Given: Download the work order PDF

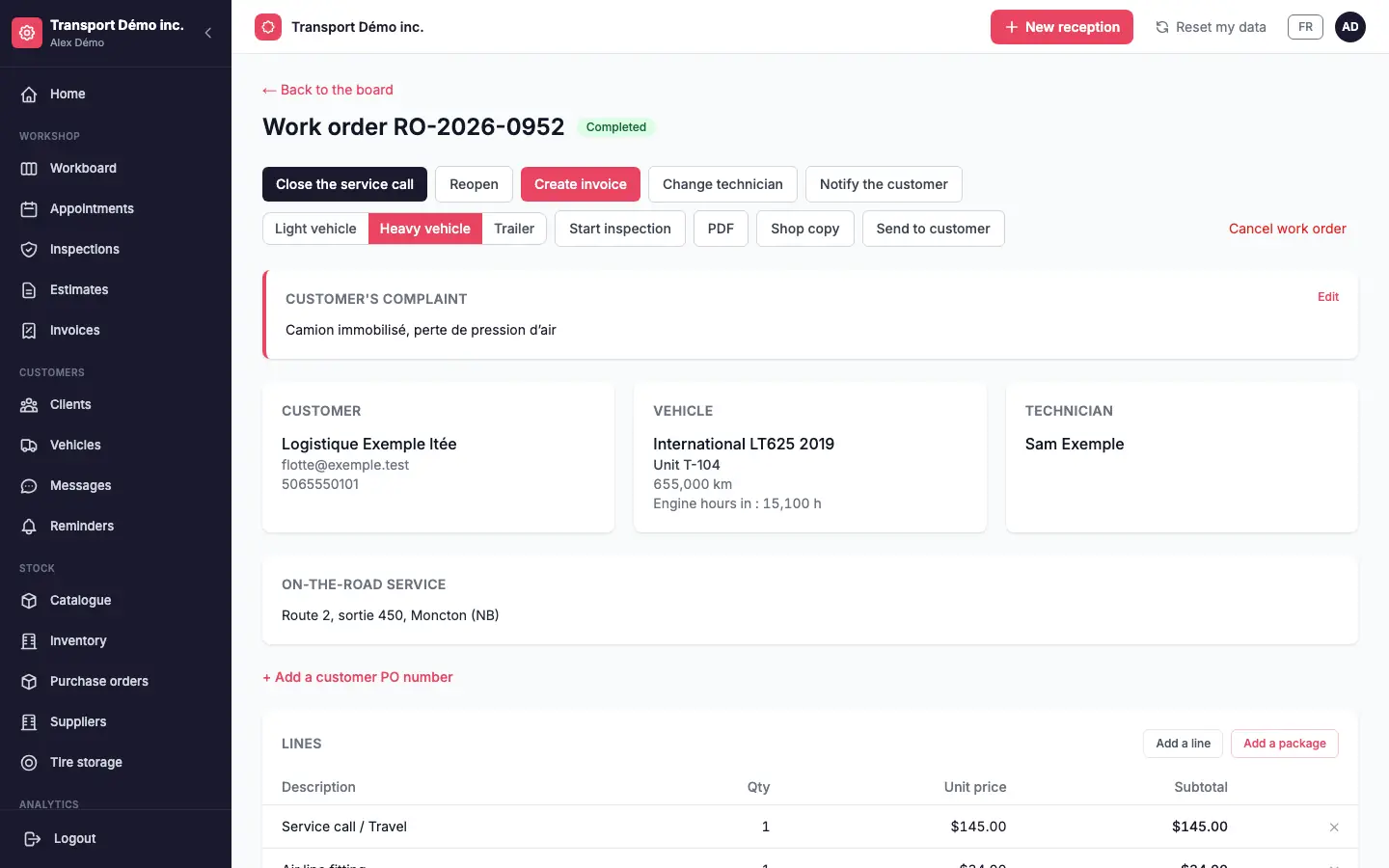Looking at the screenshot, I should (x=721, y=229).
